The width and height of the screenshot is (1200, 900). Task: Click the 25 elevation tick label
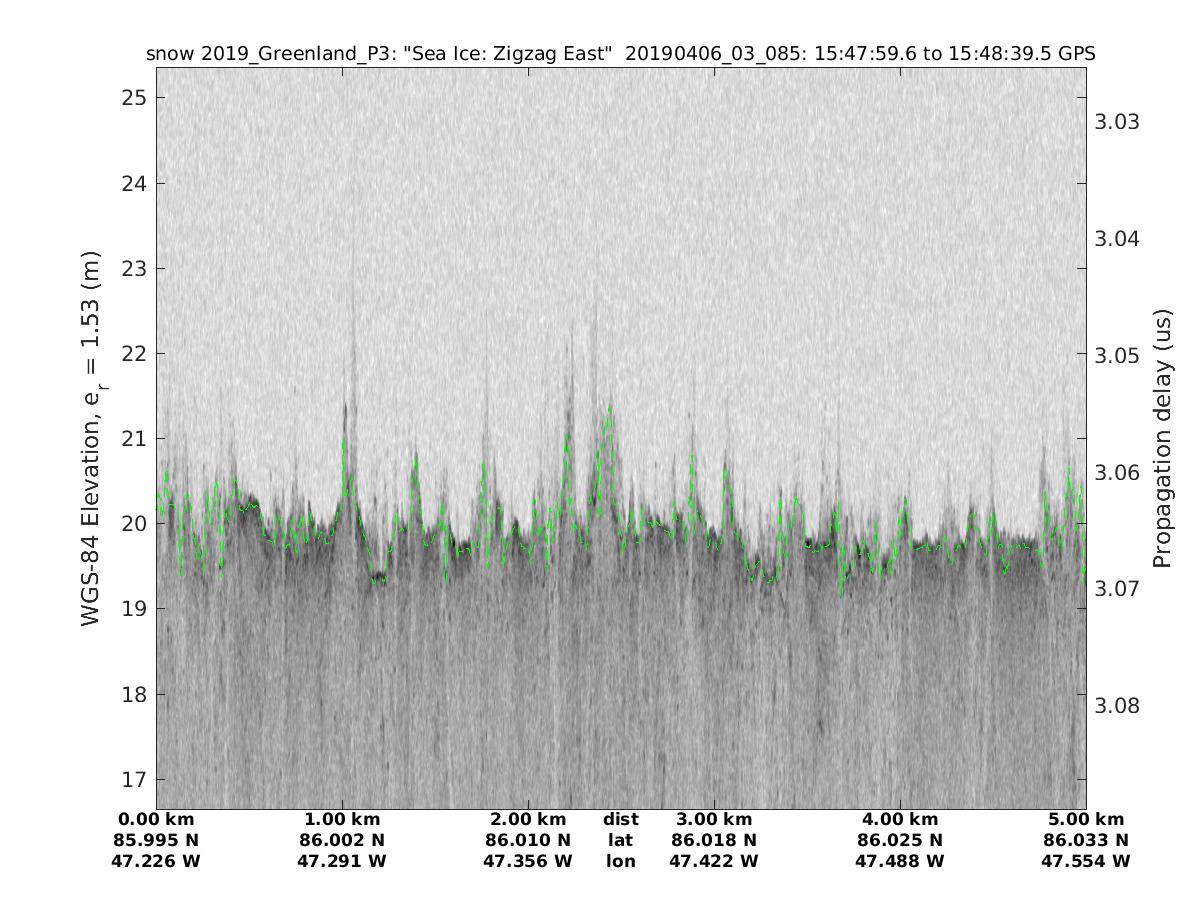tap(136, 98)
